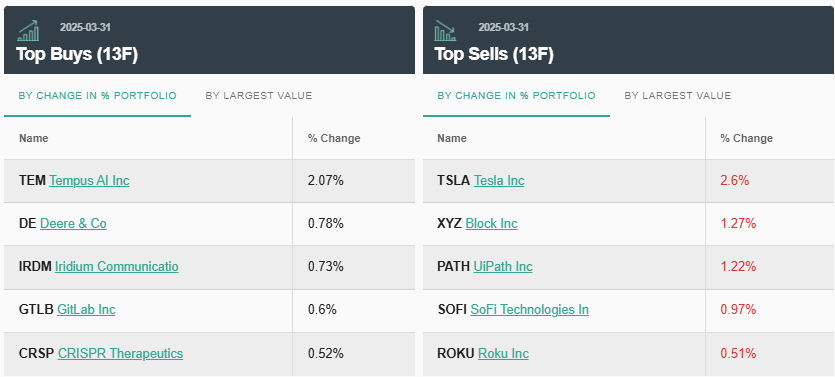
Task: Open the Tesla Inc link
Action: (x=499, y=181)
